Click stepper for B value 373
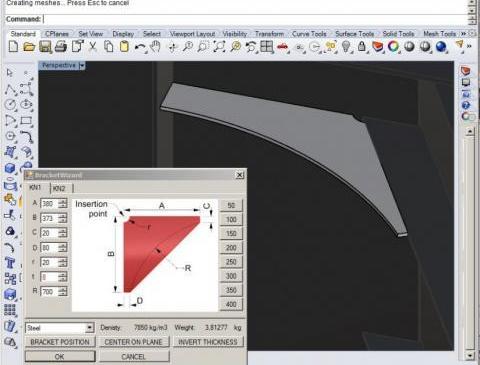The width and height of the screenshot is (480, 365). click(63, 218)
